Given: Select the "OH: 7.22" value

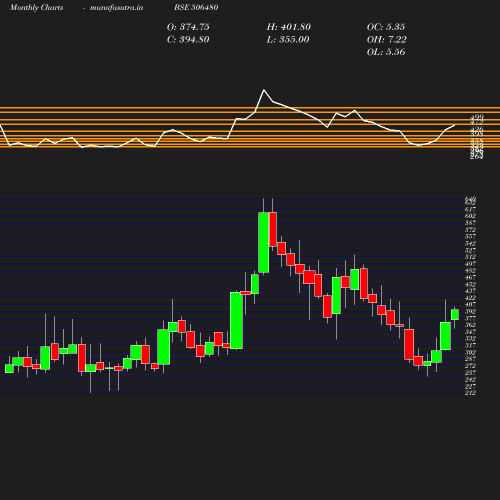Looking at the screenshot, I should [x=387, y=40].
